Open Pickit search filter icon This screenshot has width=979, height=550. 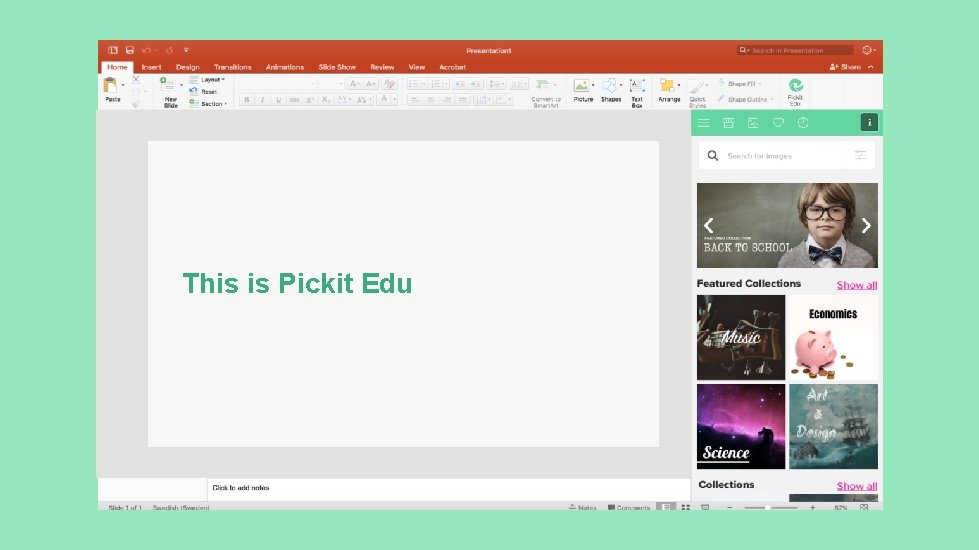[x=860, y=155]
